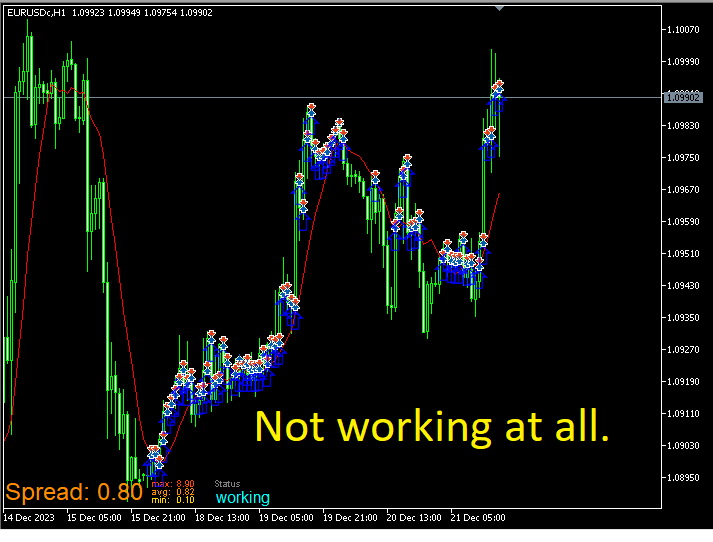Click the 19 Dec 05:00 time label

286,517
